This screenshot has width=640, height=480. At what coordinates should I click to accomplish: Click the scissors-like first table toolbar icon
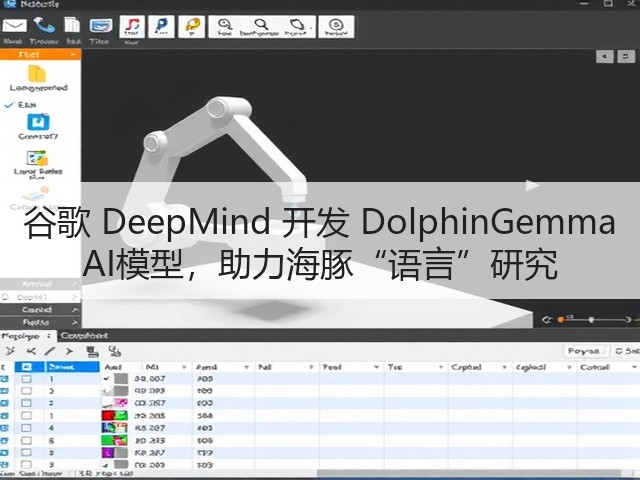[x=10, y=351]
